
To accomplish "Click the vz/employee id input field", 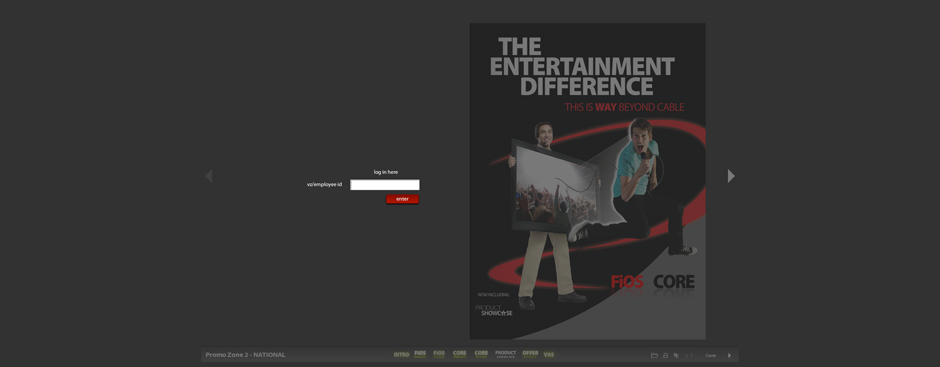I will pos(385,185).
